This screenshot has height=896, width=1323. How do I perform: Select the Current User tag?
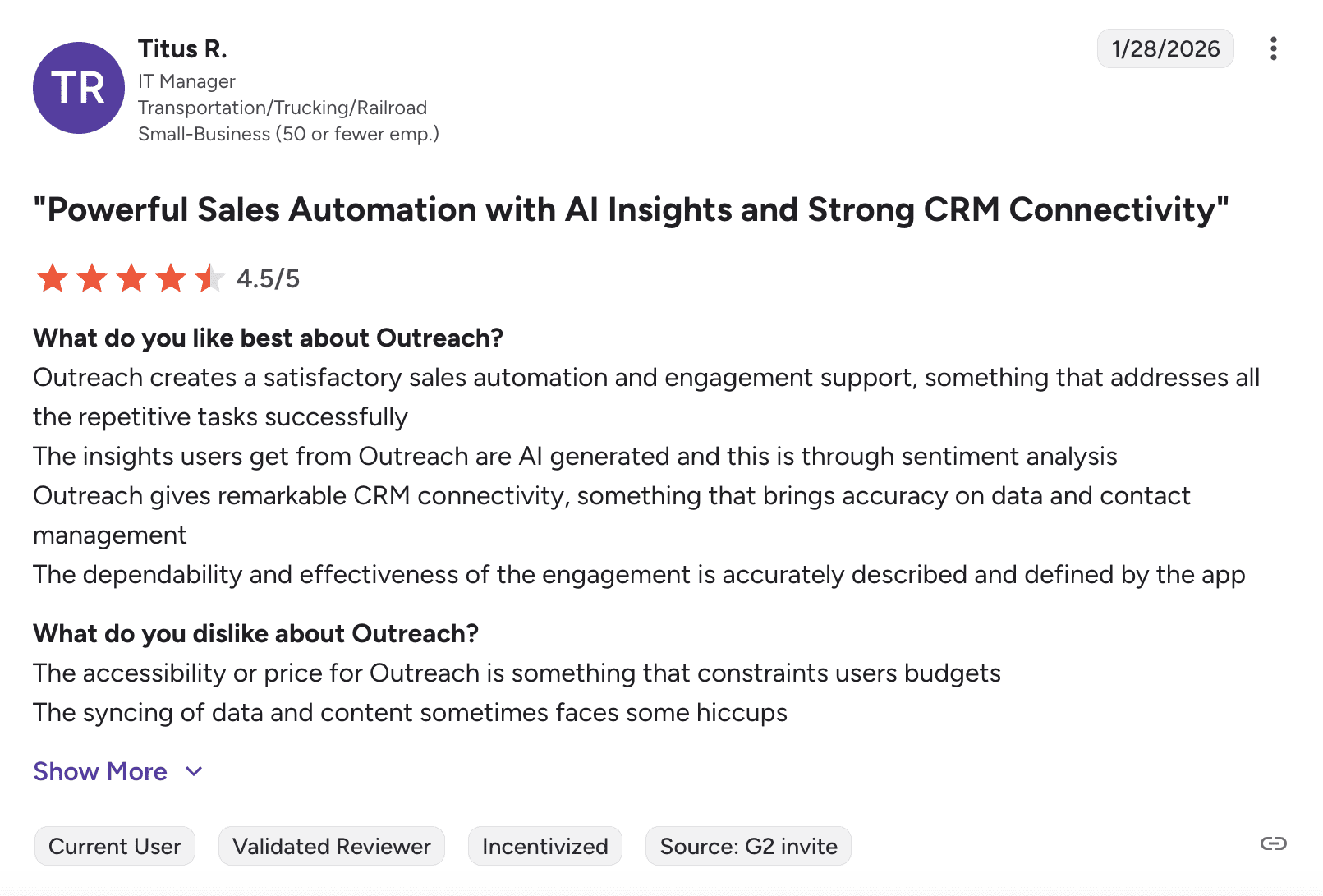(115, 846)
